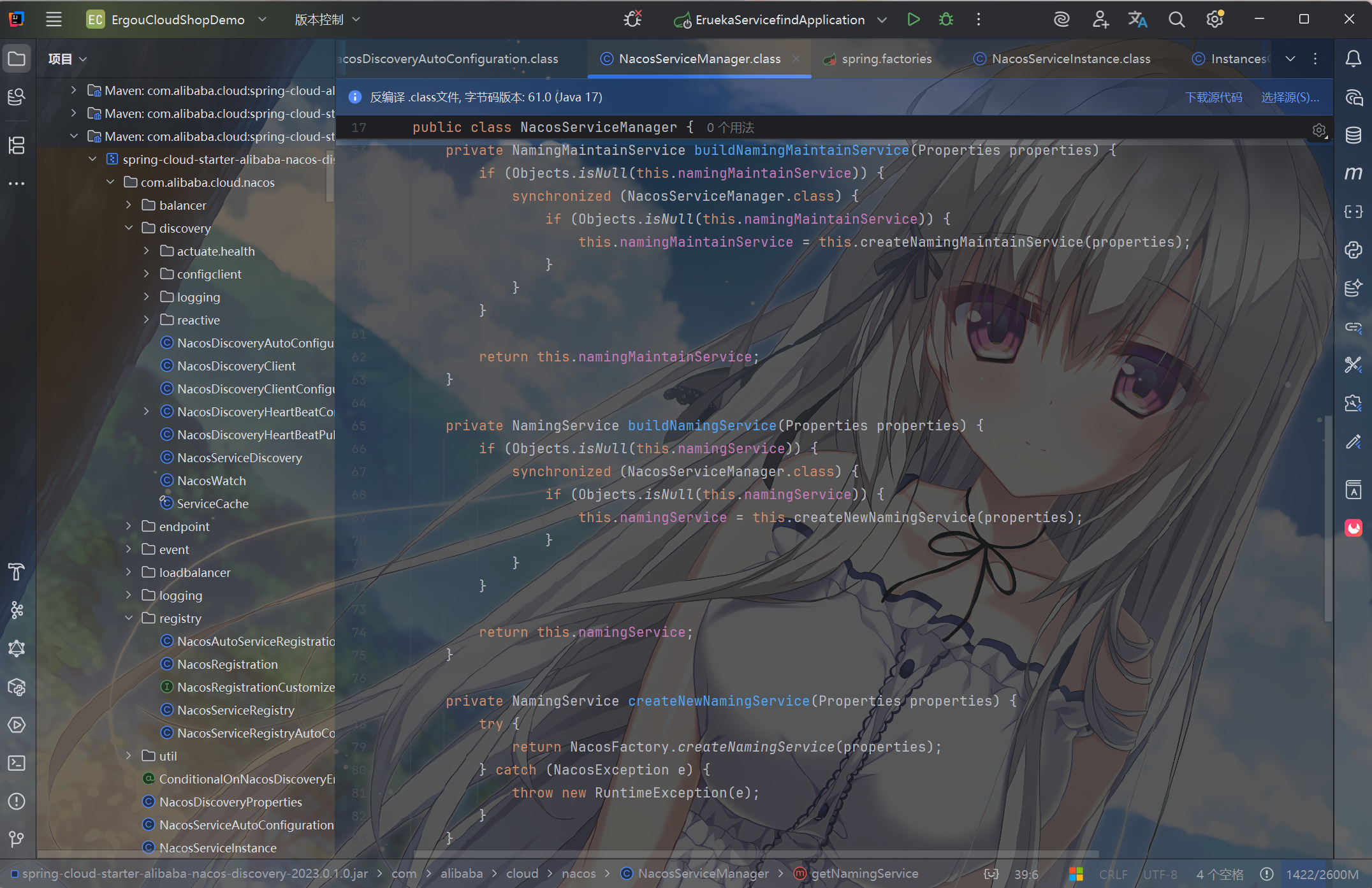This screenshot has width=1372, height=888.
Task: Click the More tool windows ellipsis
Action: (17, 184)
